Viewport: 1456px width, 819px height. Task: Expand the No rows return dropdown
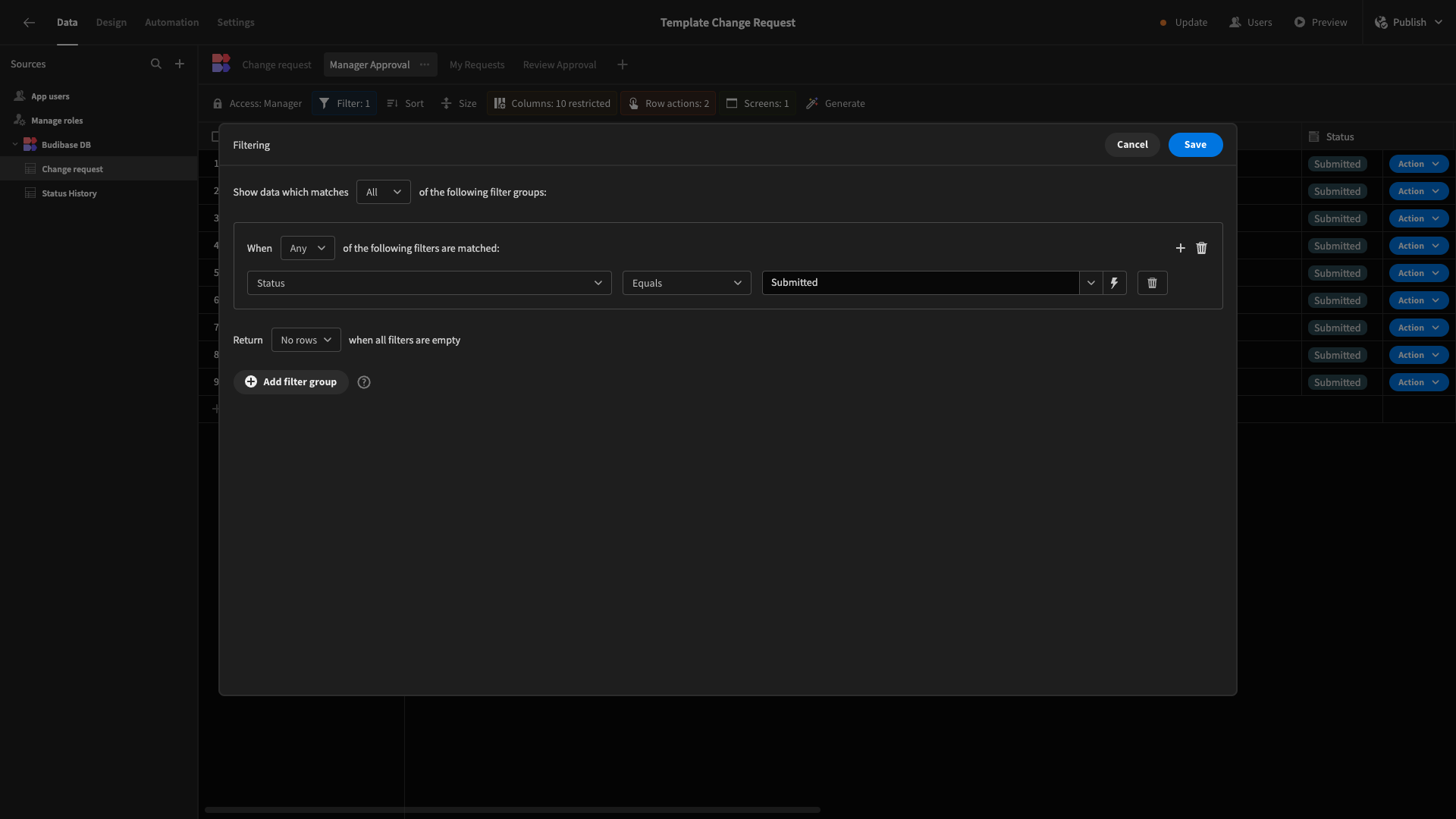tap(305, 339)
